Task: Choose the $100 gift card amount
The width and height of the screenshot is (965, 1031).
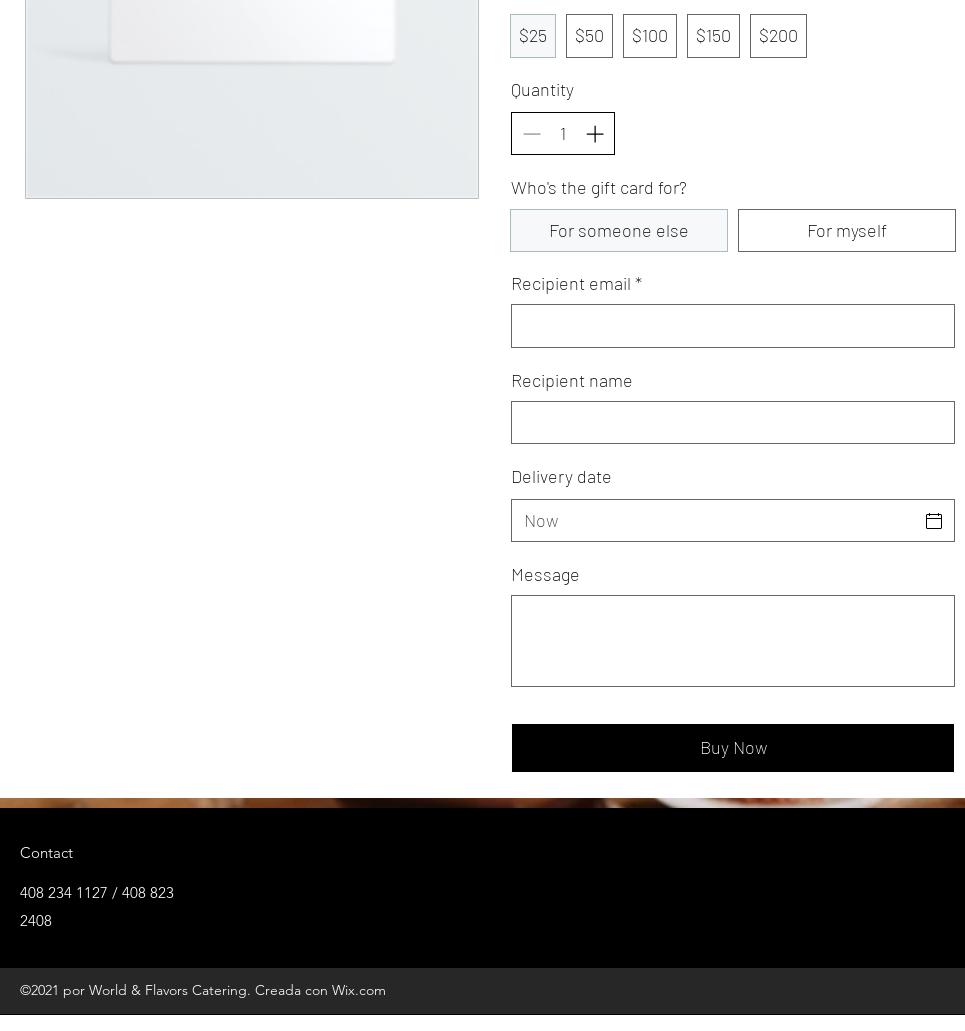Action: click(649, 36)
